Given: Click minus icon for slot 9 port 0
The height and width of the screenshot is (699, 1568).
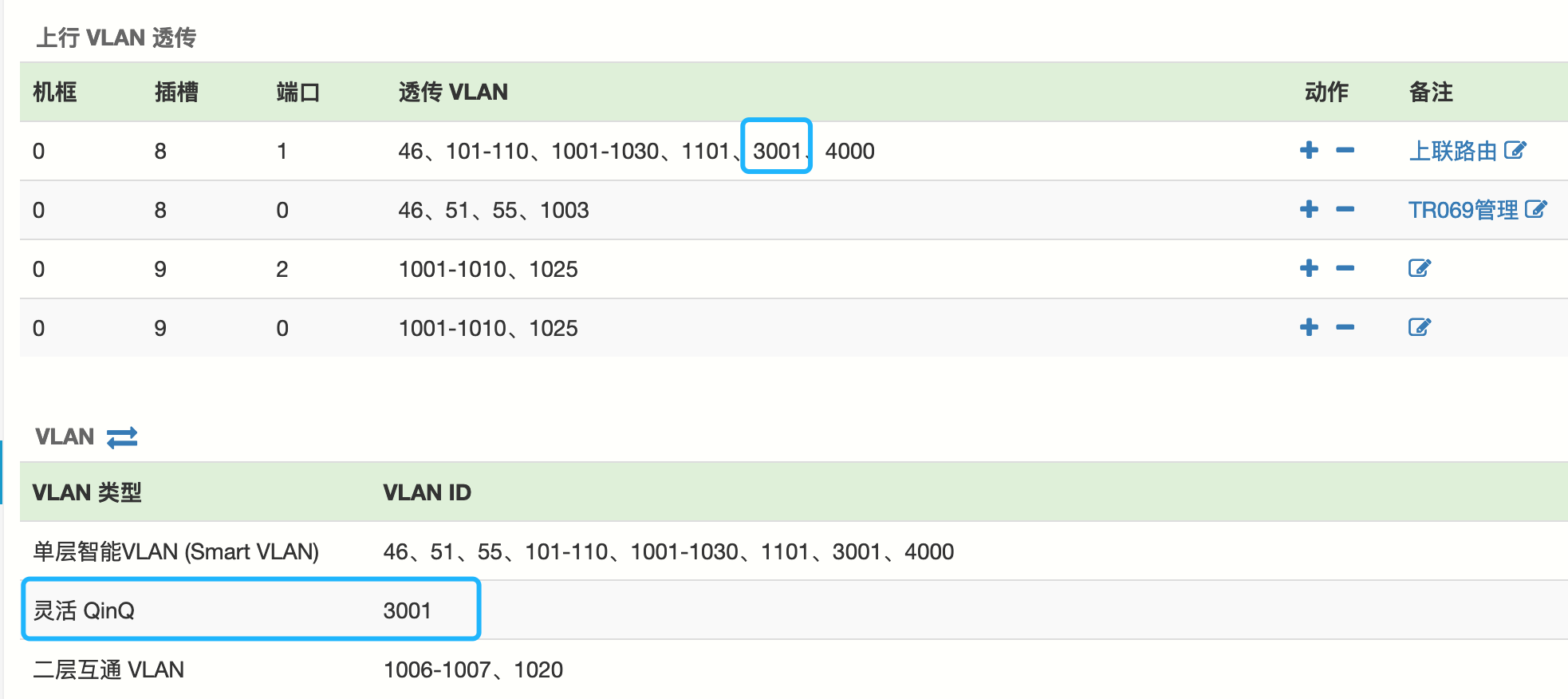Looking at the screenshot, I should 1345,327.
